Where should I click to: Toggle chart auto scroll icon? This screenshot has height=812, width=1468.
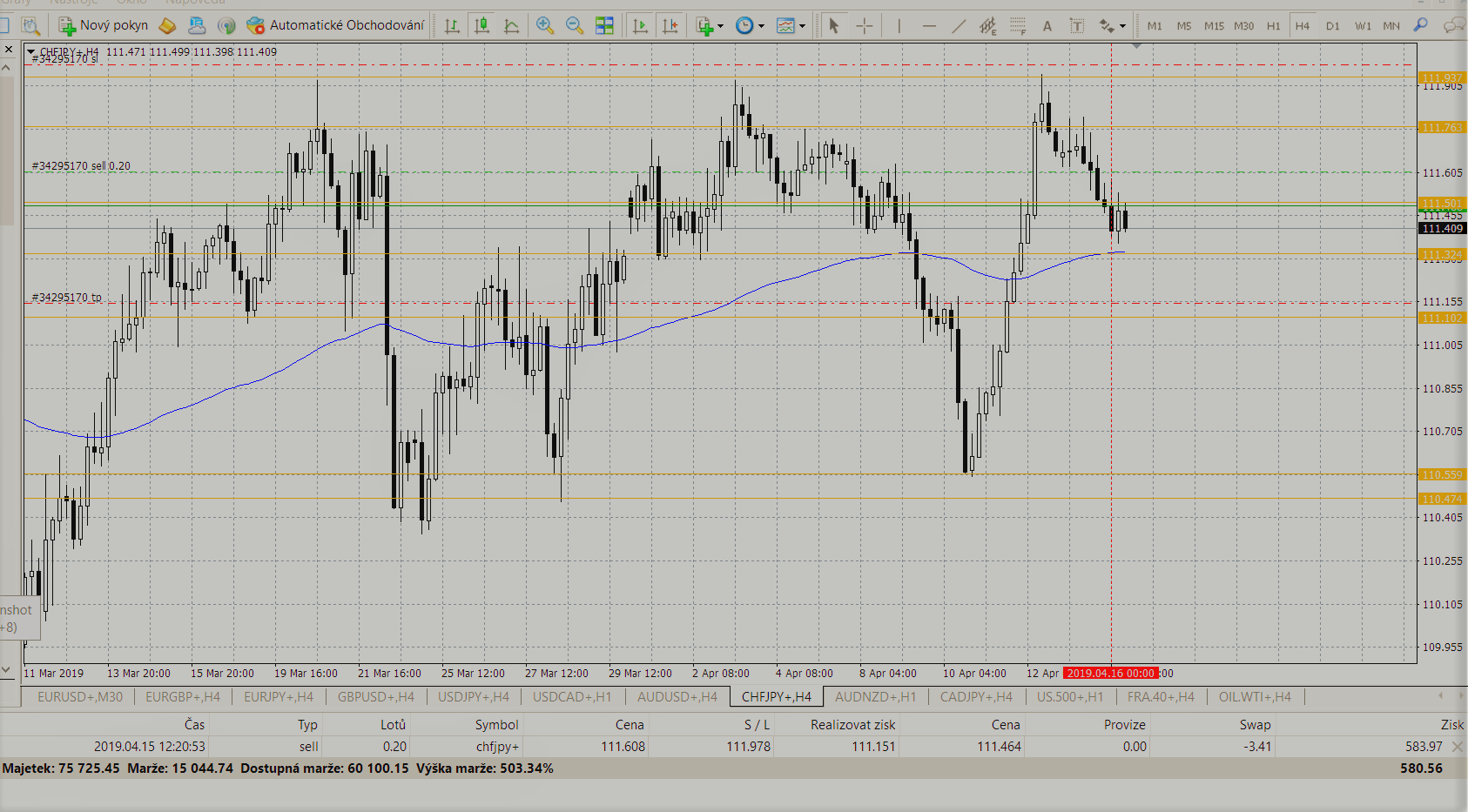tap(640, 25)
